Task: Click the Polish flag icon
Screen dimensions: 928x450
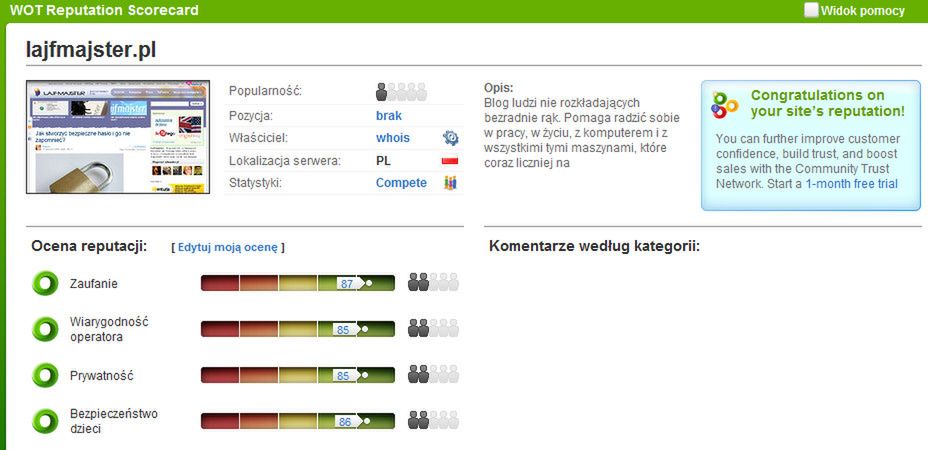Action: click(x=450, y=160)
